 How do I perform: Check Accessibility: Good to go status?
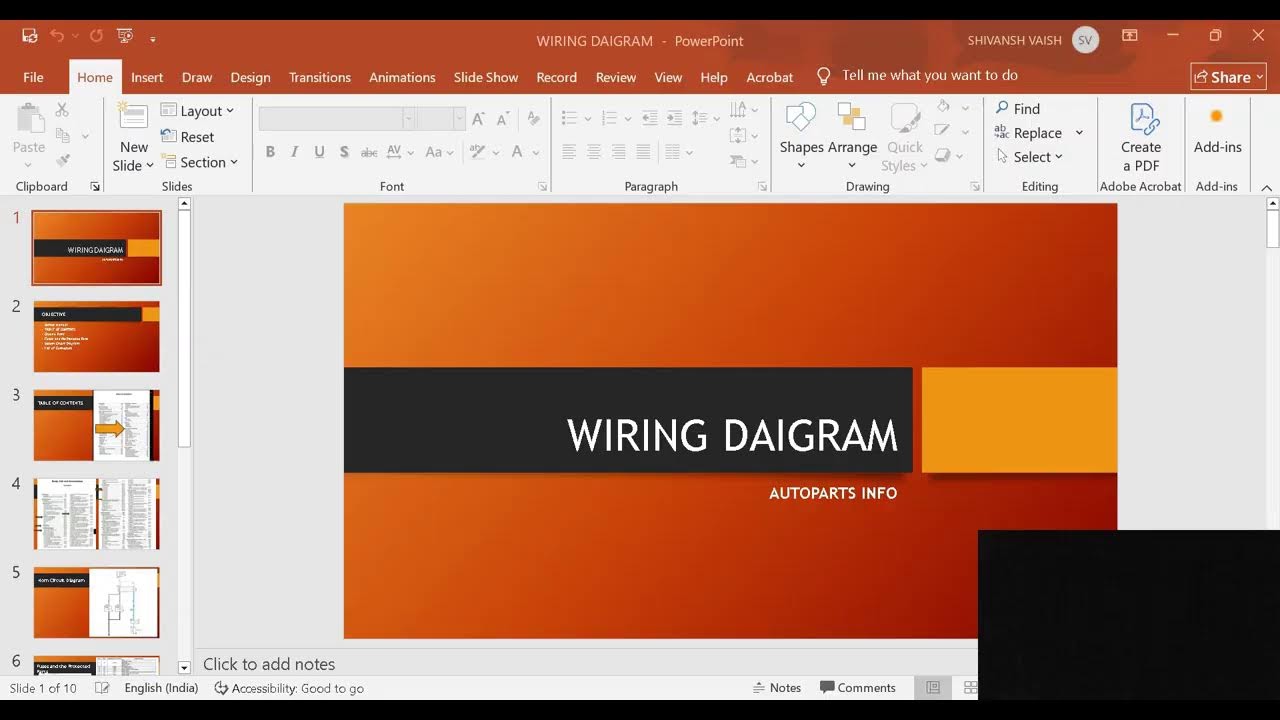coord(289,688)
